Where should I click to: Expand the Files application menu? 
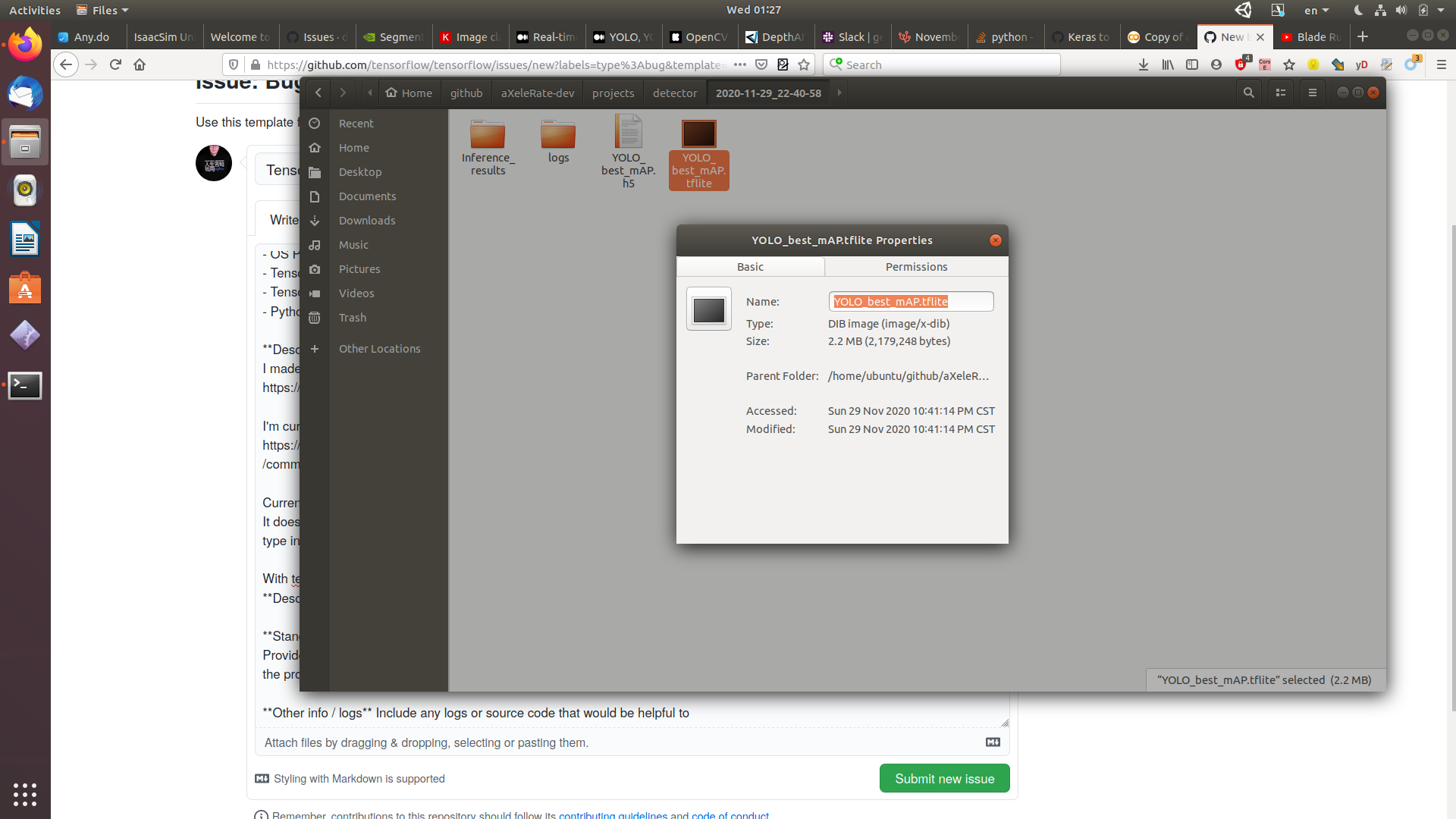tap(104, 10)
